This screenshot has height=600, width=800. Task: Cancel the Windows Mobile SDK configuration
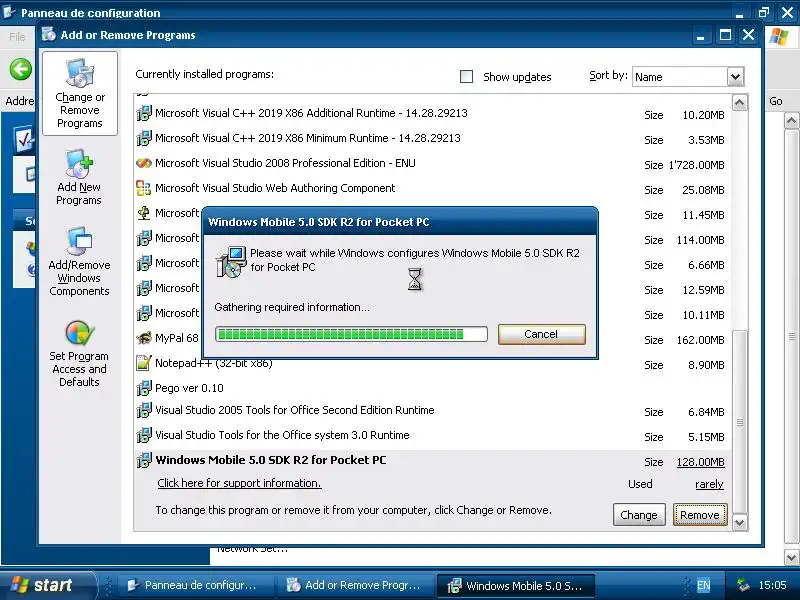tap(541, 334)
